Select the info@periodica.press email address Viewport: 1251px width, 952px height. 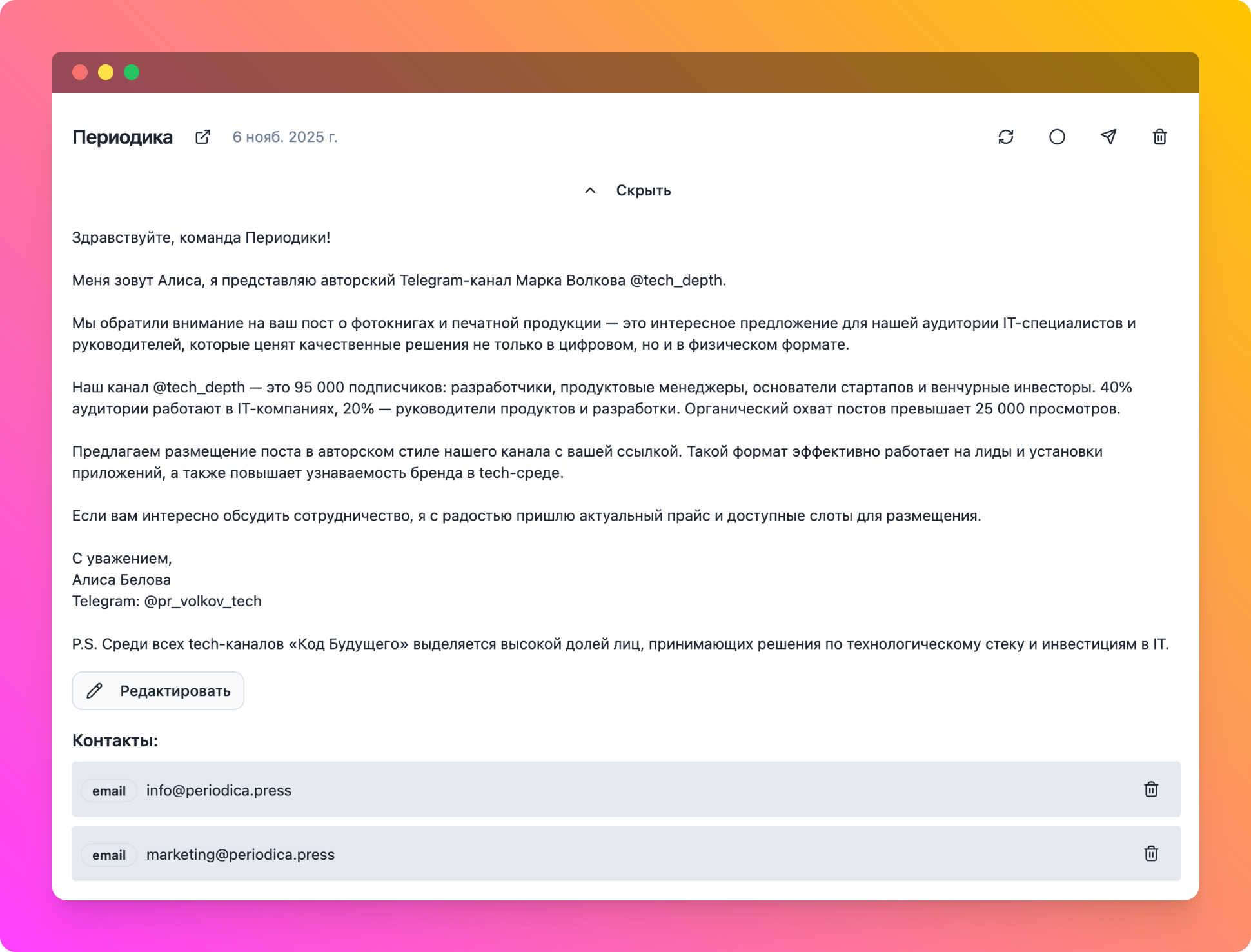coord(219,790)
